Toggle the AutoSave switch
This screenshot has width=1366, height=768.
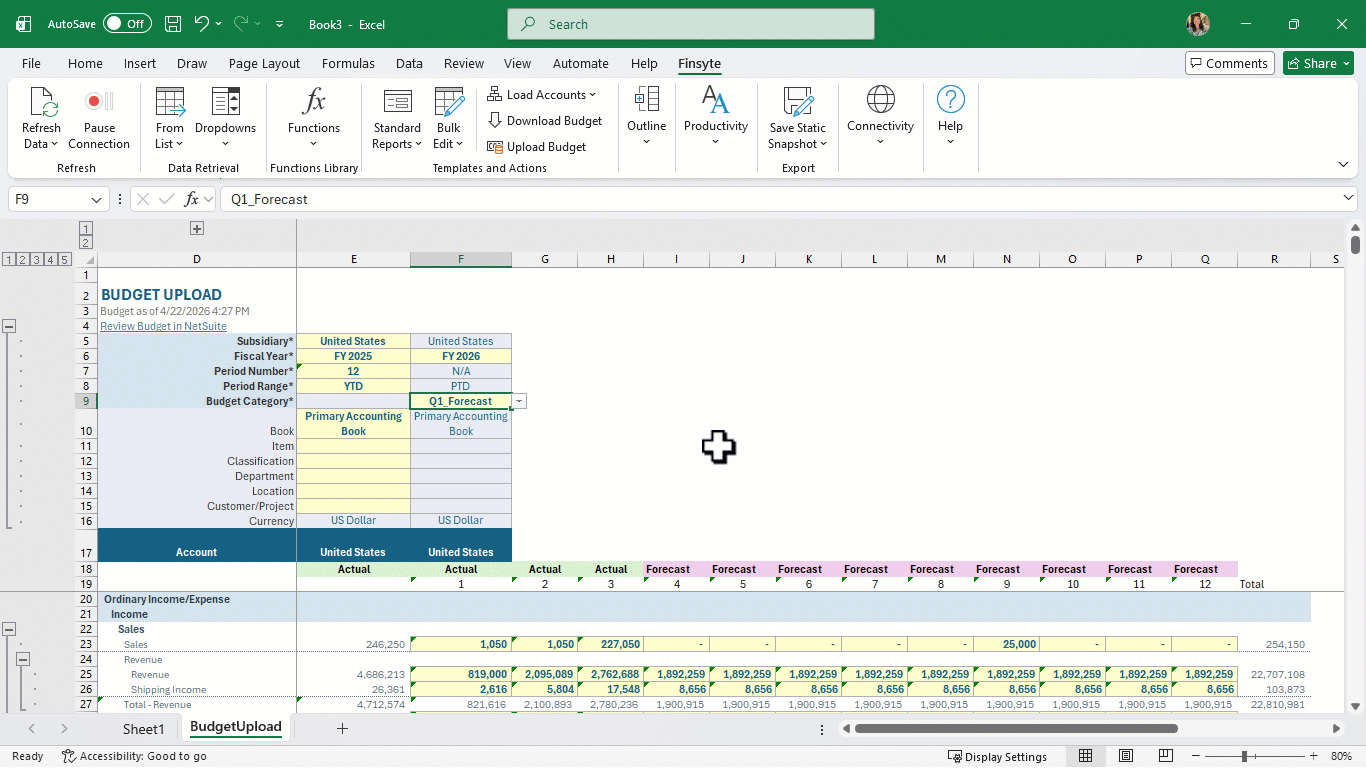pos(127,24)
